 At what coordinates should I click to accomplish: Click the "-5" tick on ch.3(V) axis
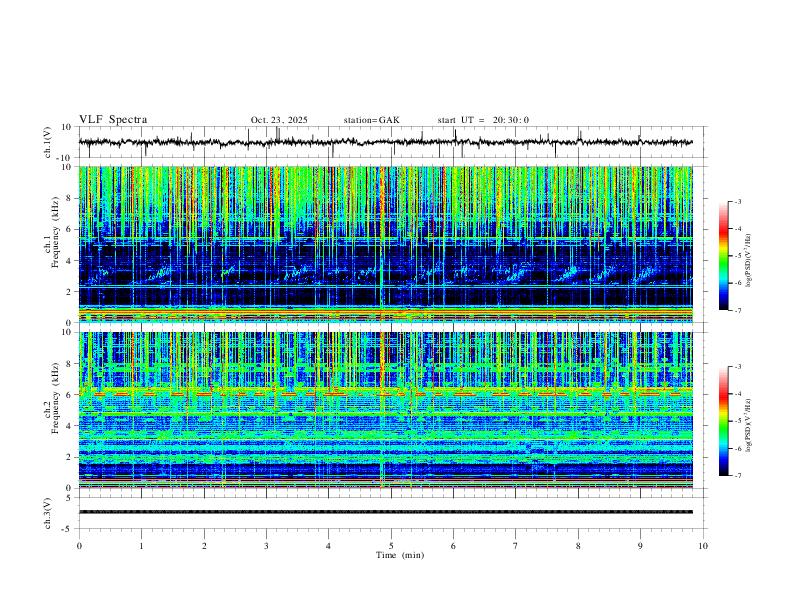67,529
